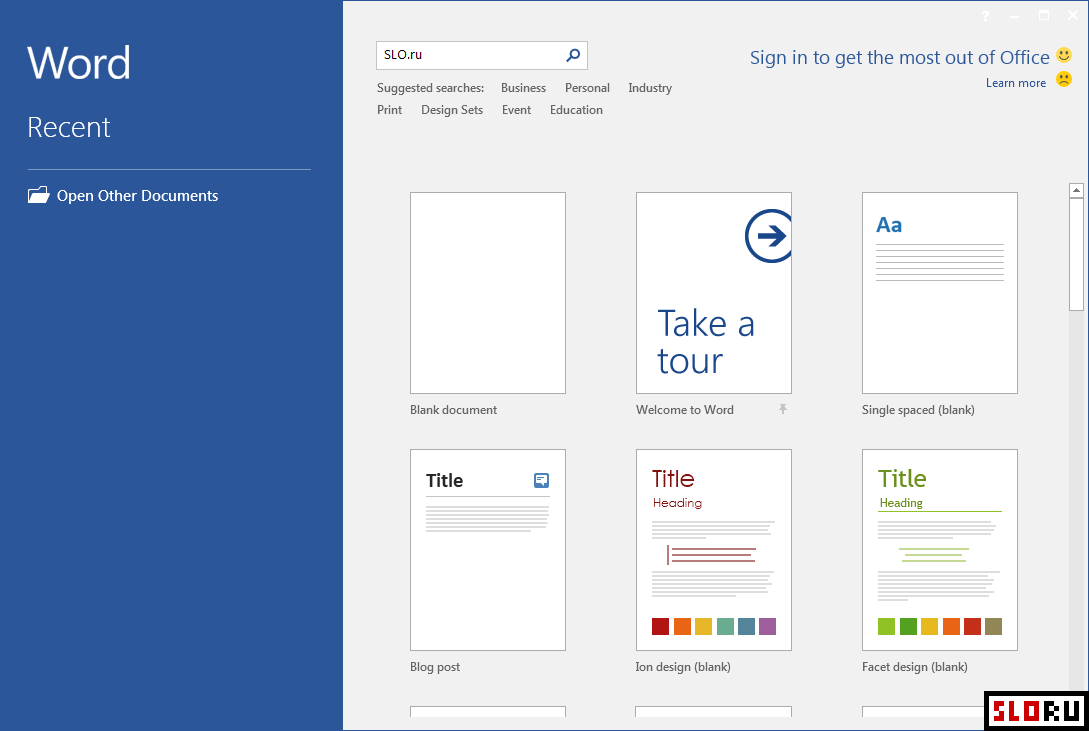This screenshot has width=1089, height=731.
Task: Click the Blank document label
Action: point(453,410)
